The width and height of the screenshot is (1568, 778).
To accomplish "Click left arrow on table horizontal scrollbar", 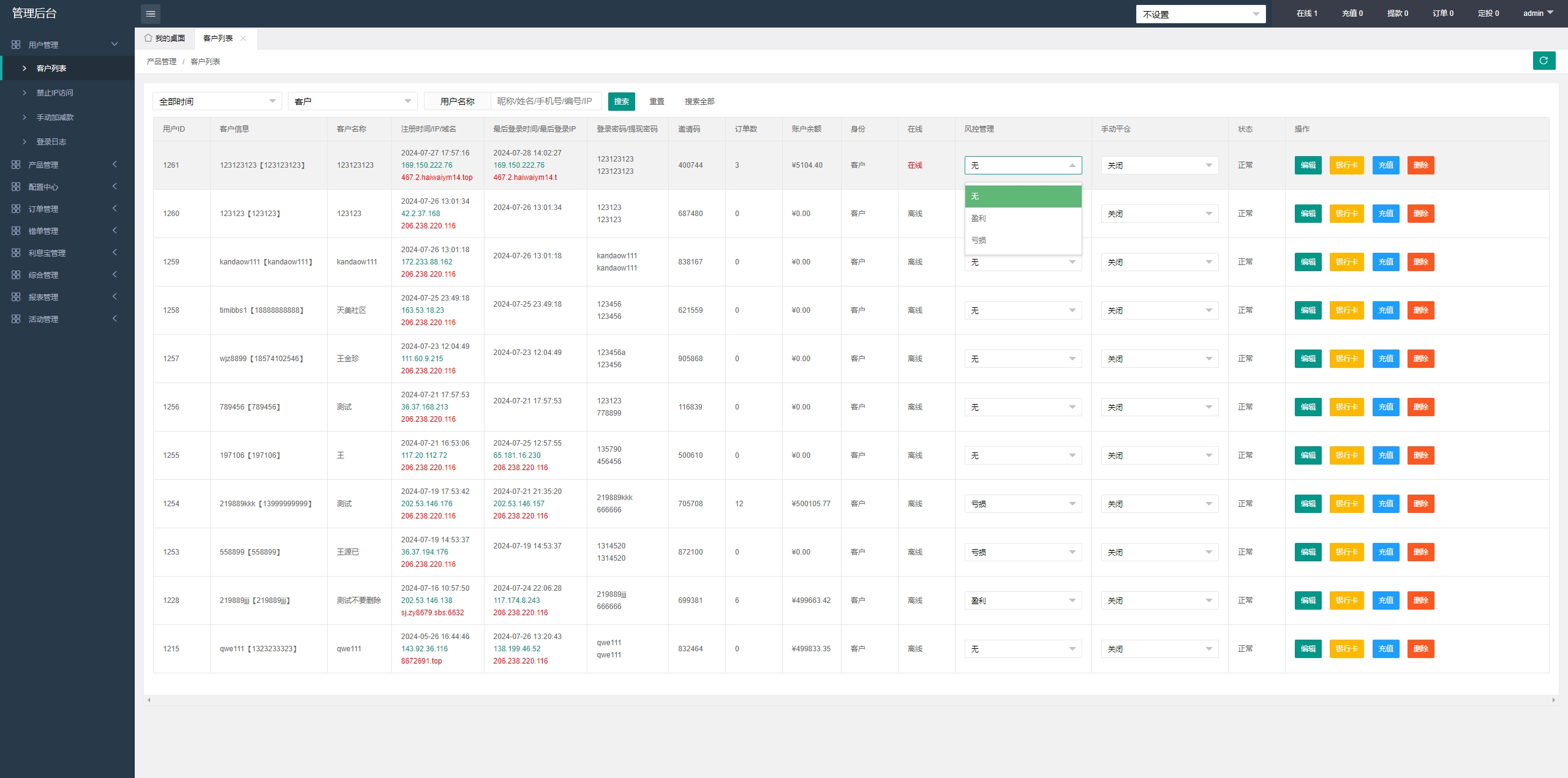I will (149, 700).
